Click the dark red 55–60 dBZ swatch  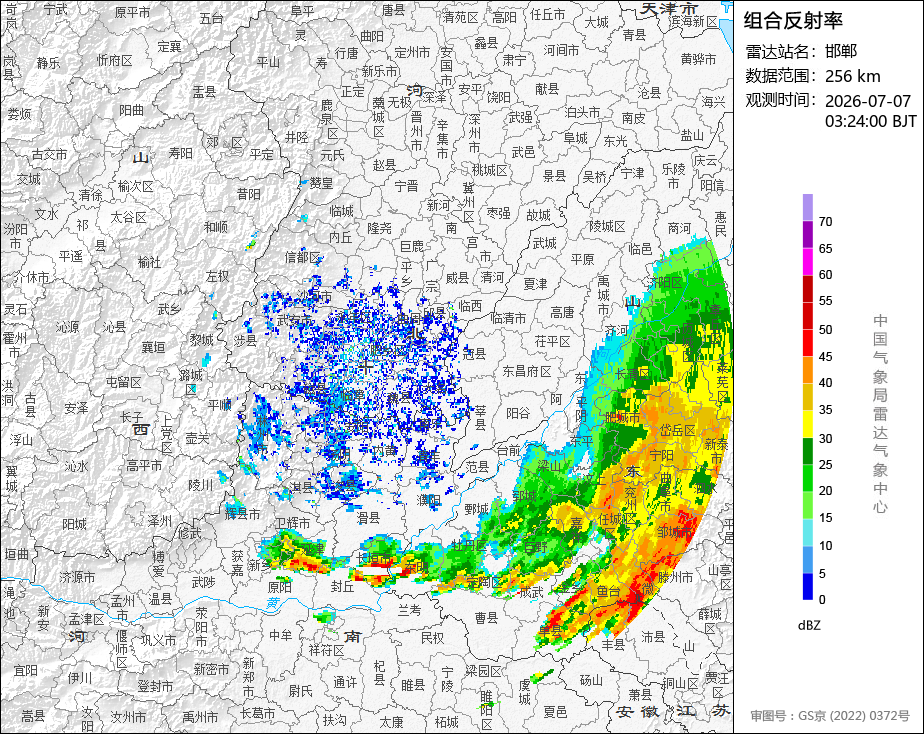[x=807, y=289]
